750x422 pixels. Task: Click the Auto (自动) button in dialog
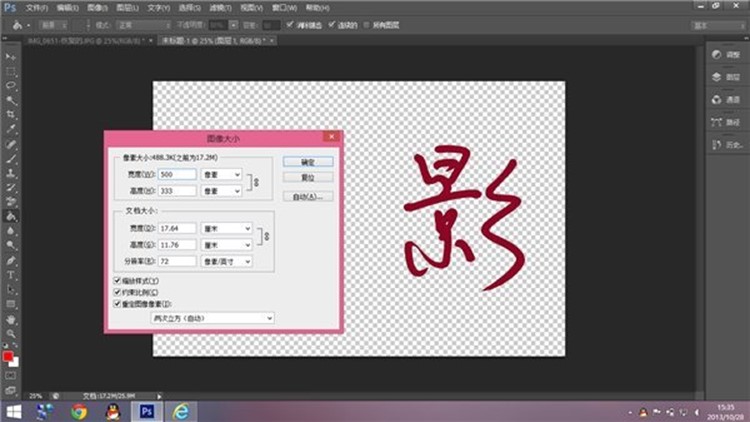pos(307,196)
